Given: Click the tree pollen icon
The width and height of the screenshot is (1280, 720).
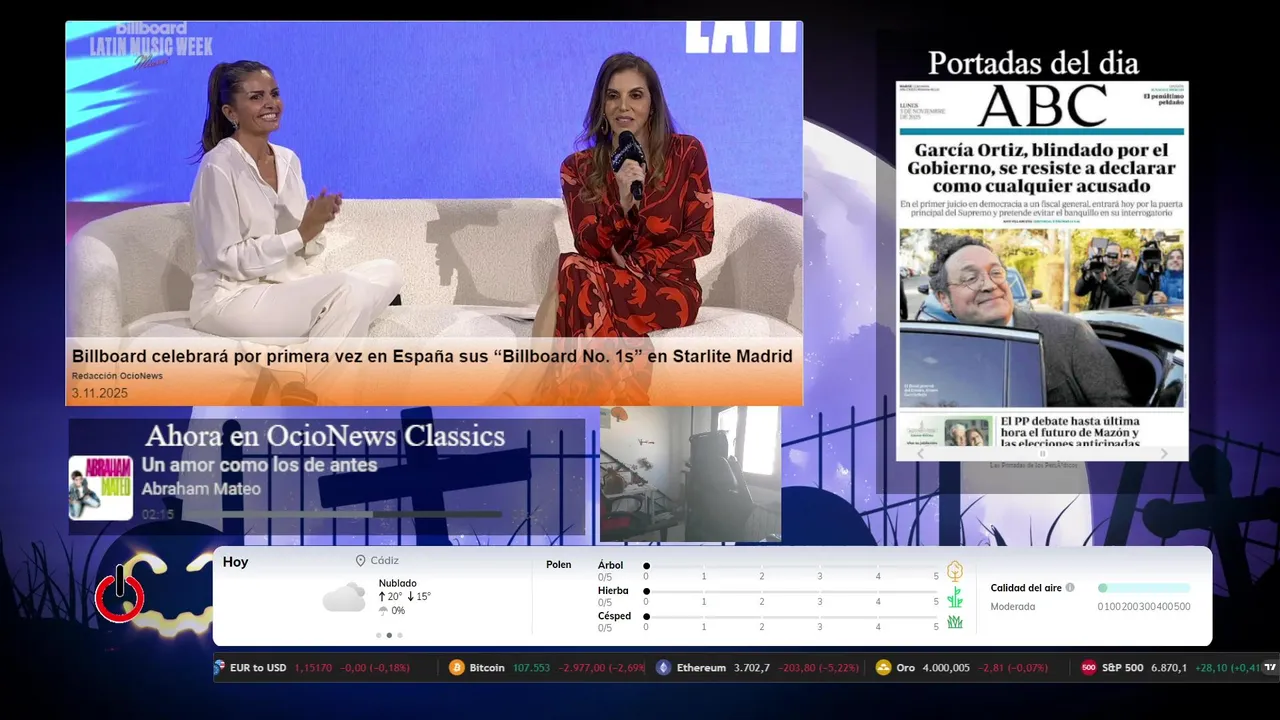Looking at the screenshot, I should click(x=955, y=571).
